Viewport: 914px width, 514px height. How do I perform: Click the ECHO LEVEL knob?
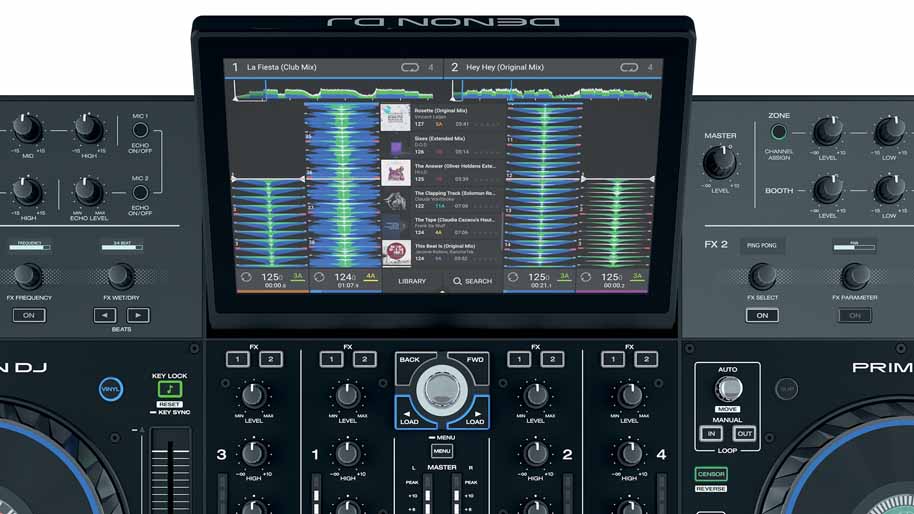pos(89,191)
